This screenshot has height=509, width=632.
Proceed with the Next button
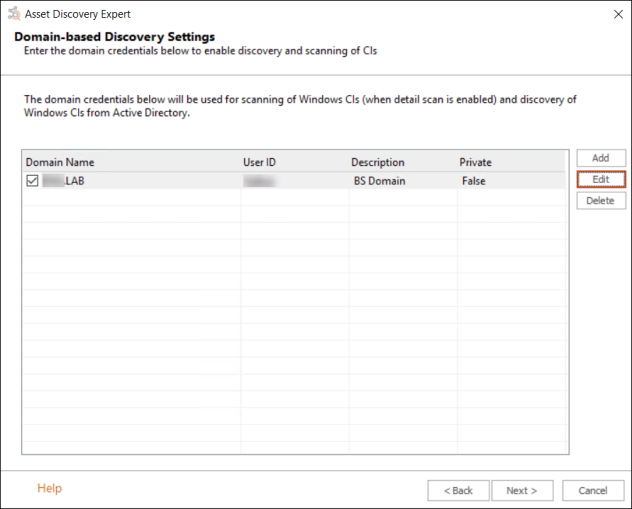pos(522,490)
